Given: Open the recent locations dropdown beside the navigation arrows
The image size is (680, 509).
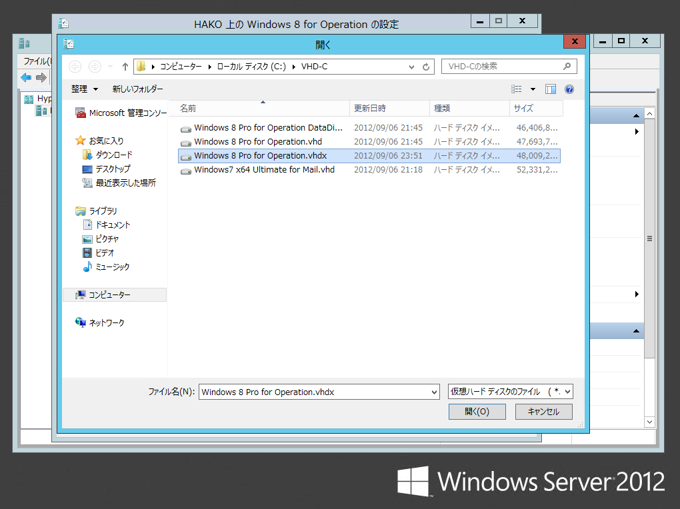Looking at the screenshot, I should click(111, 67).
